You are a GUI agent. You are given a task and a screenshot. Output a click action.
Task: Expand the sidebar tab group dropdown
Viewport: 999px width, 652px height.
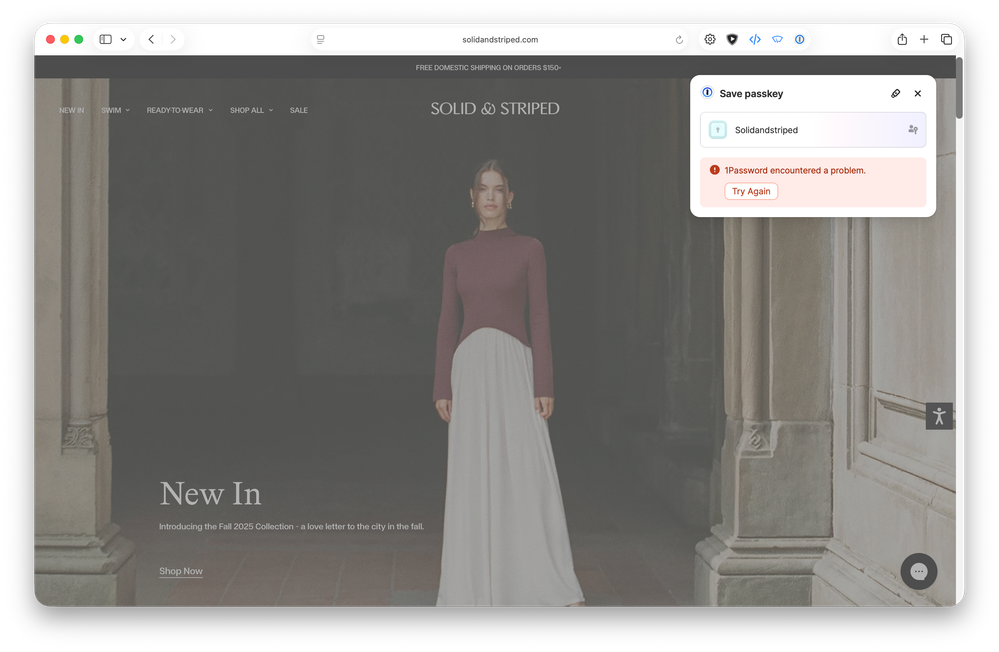[124, 40]
